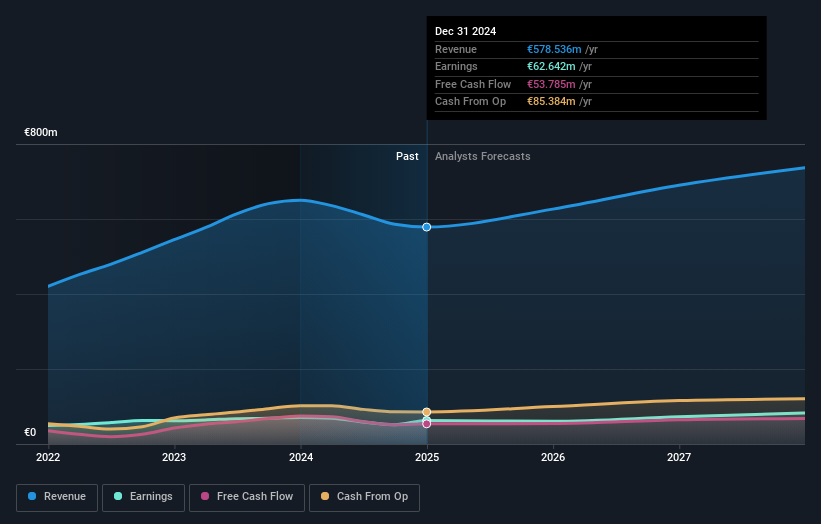Toggle the Earnings legend button

143,497
